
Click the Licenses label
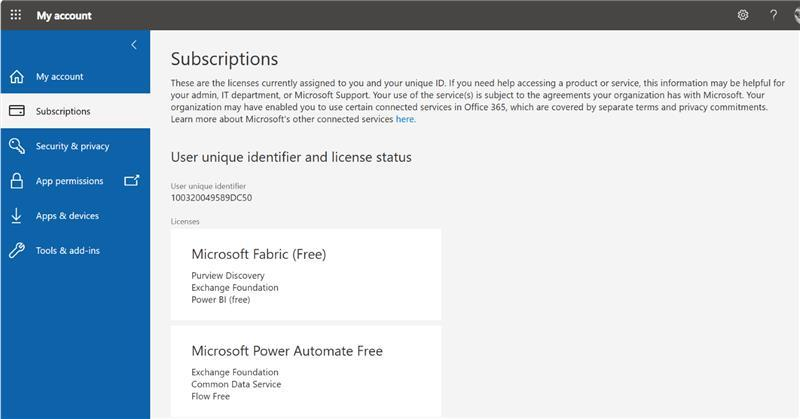pyautogui.click(x=185, y=221)
